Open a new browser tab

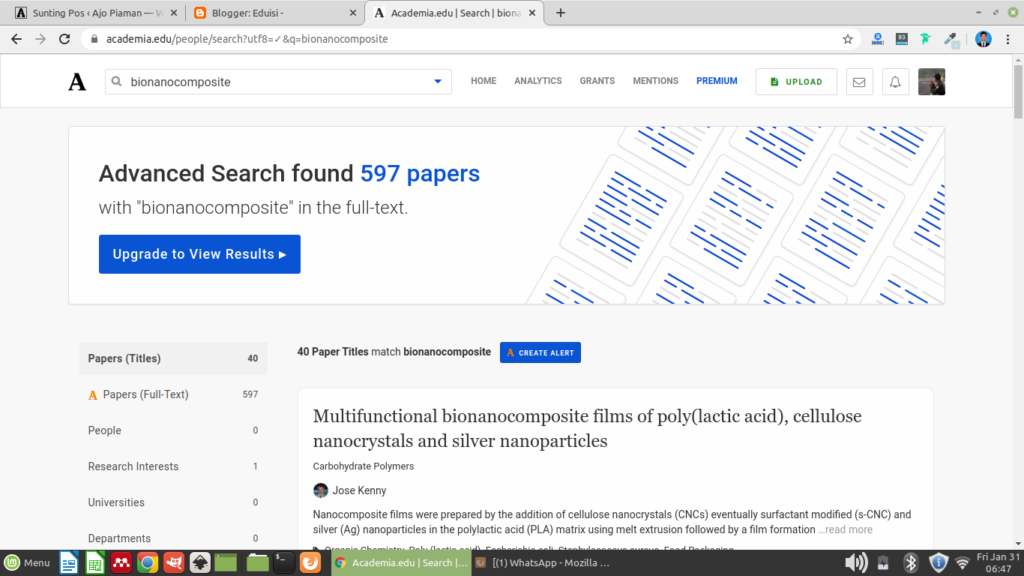[560, 13]
